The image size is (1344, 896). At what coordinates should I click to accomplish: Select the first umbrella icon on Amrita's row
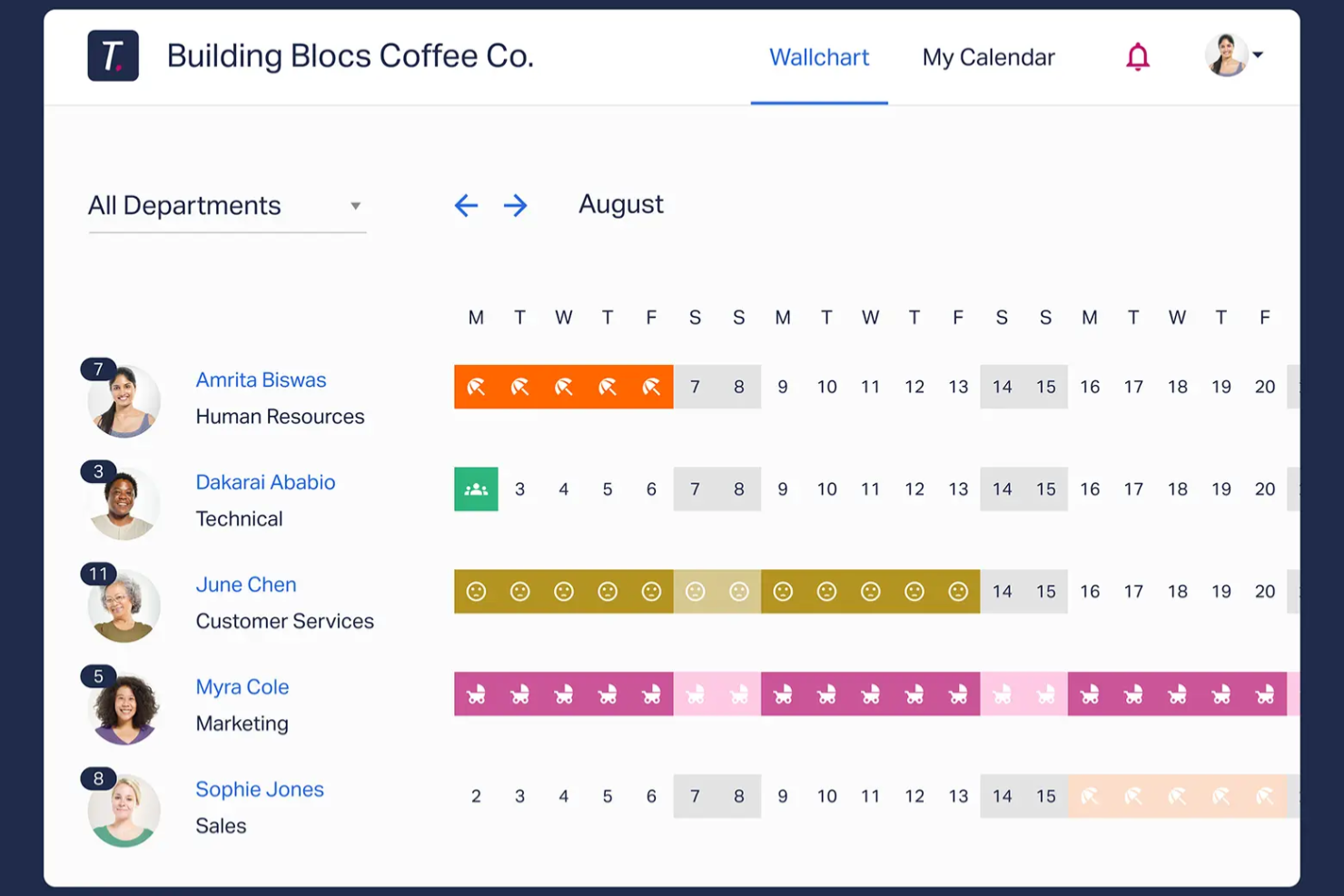[x=476, y=386]
